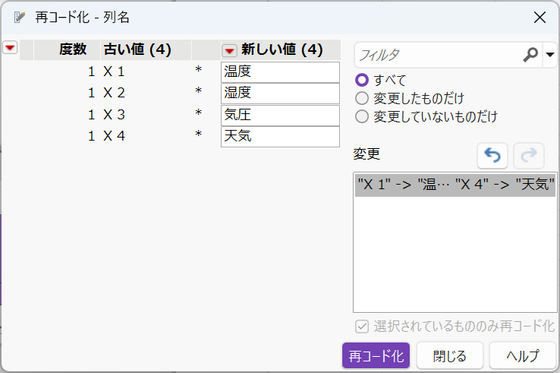
Task: Select old value row X 3
Action: (x=114, y=115)
